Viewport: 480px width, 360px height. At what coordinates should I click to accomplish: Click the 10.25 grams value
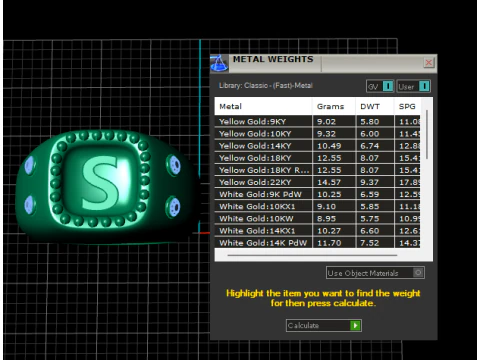[329, 194]
